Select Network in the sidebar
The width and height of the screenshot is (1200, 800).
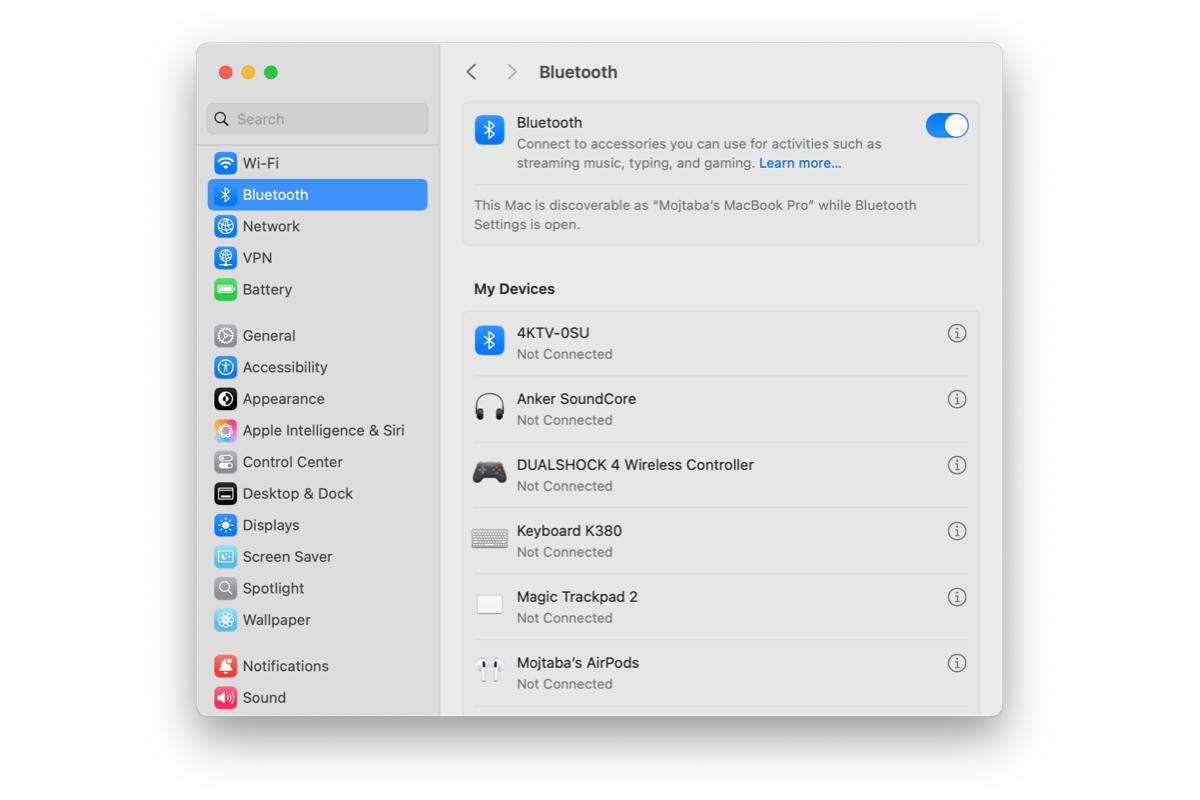[x=318, y=226]
